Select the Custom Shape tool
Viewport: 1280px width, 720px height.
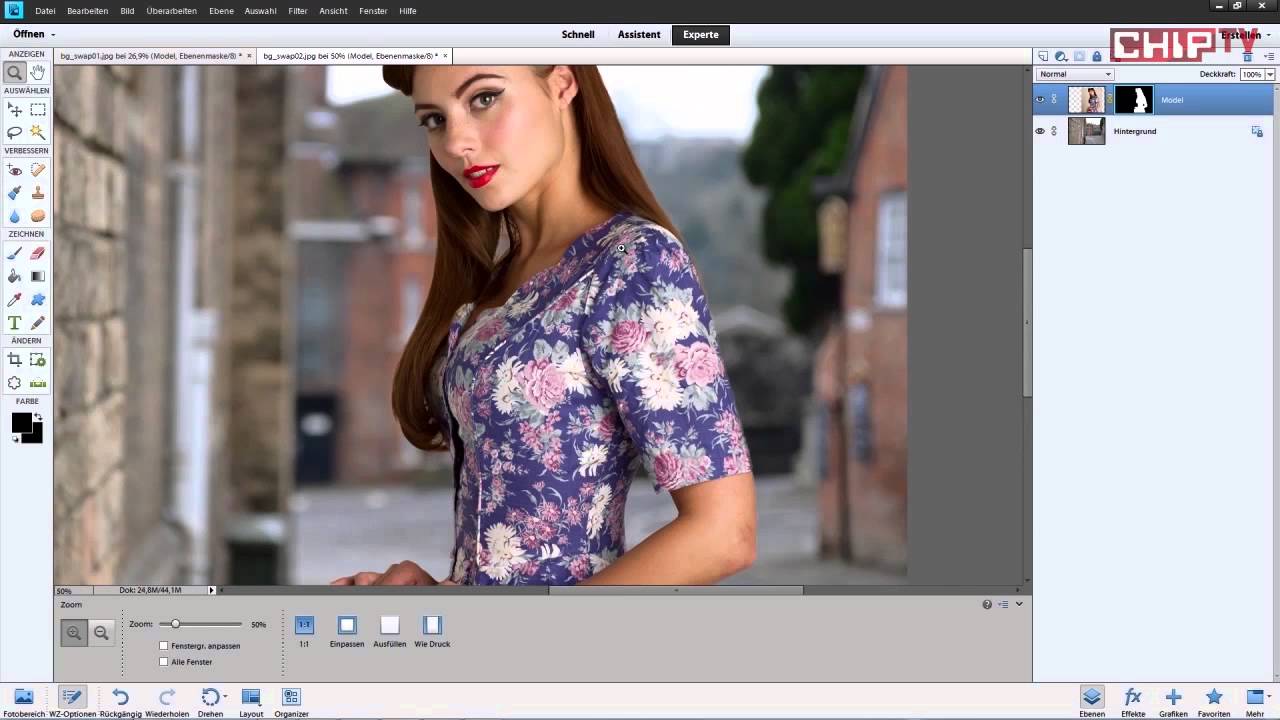[38, 300]
